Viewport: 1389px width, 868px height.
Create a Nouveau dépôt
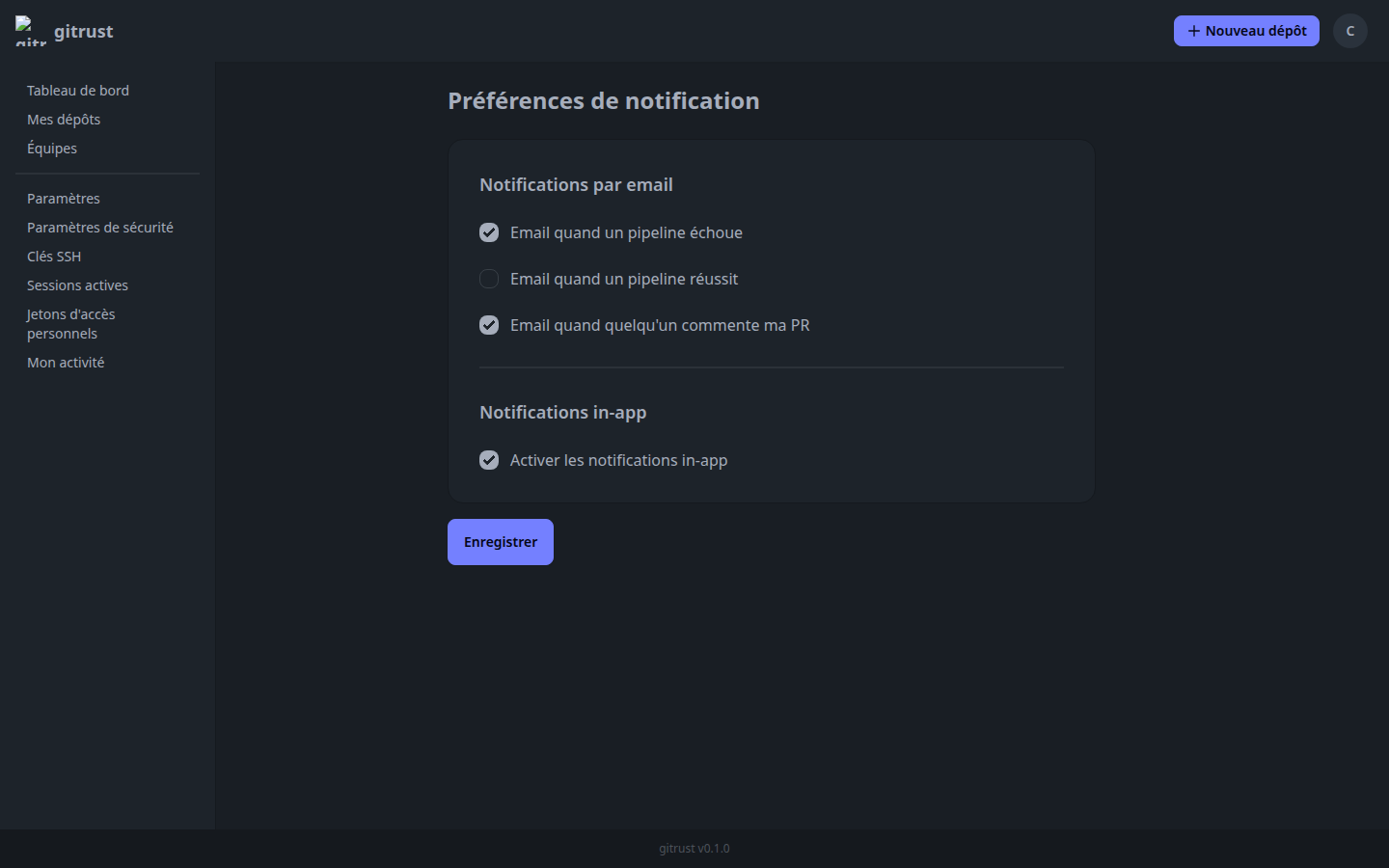[1246, 30]
